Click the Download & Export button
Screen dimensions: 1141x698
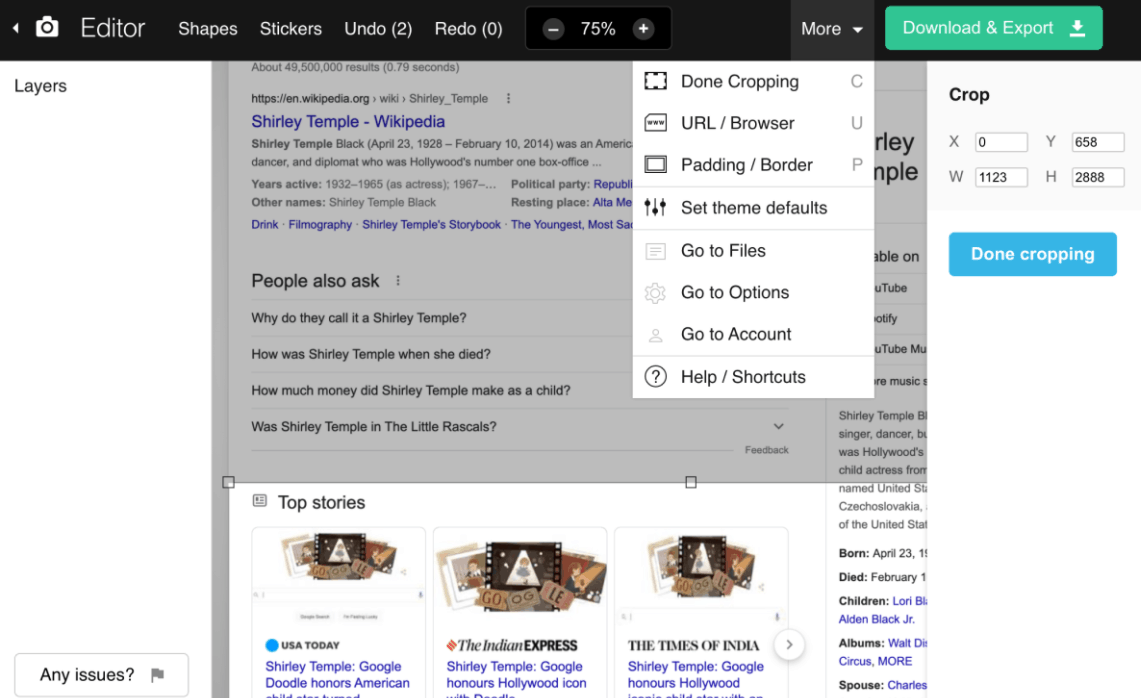(x=993, y=28)
